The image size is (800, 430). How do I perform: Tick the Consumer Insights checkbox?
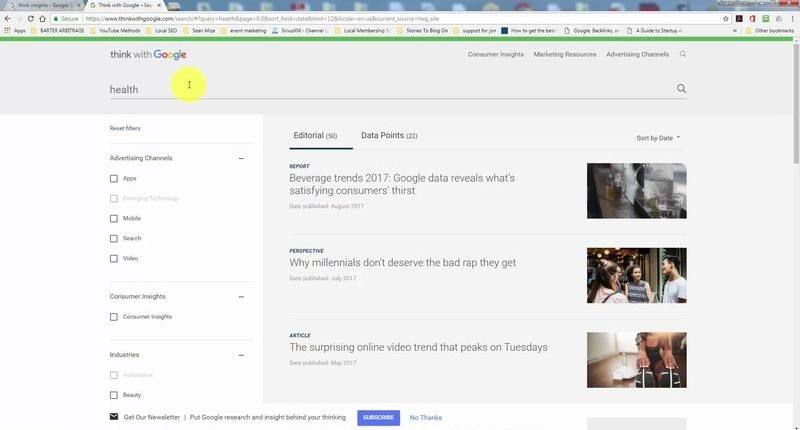(114, 317)
